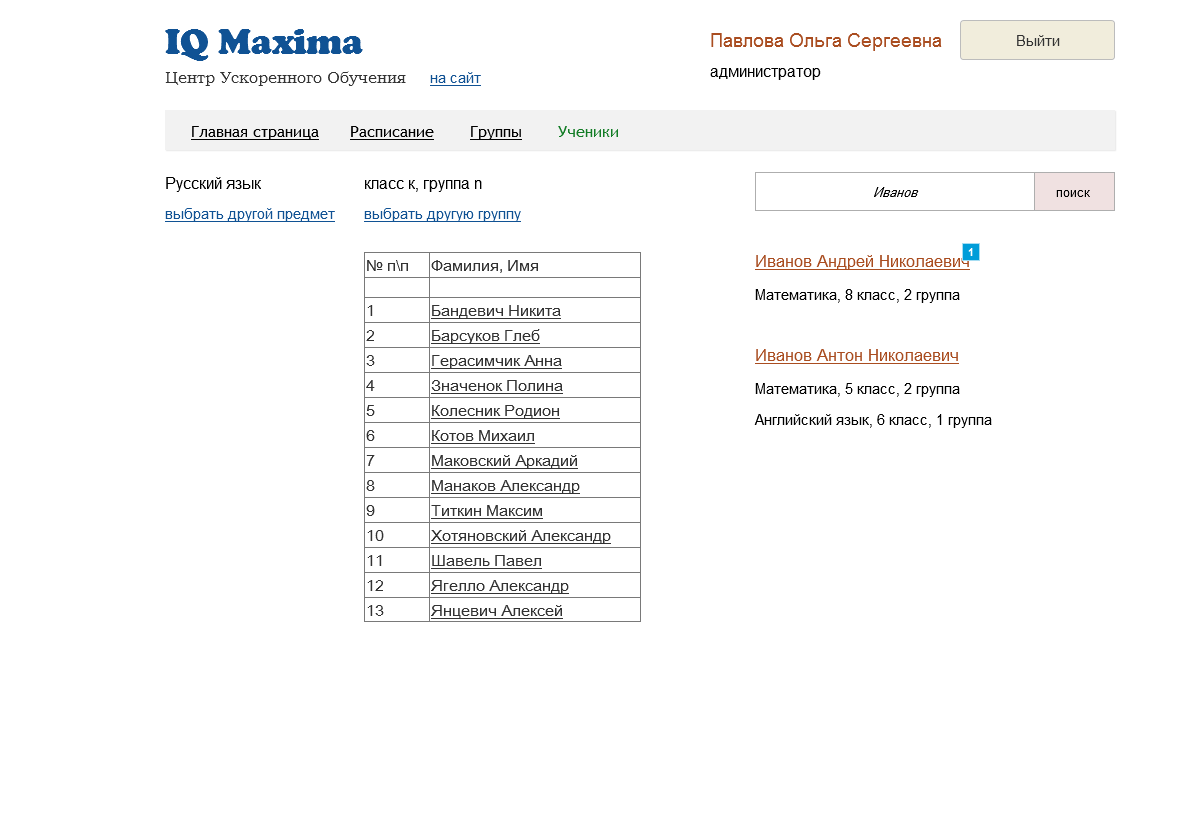Open the Группы menu item

click(496, 132)
